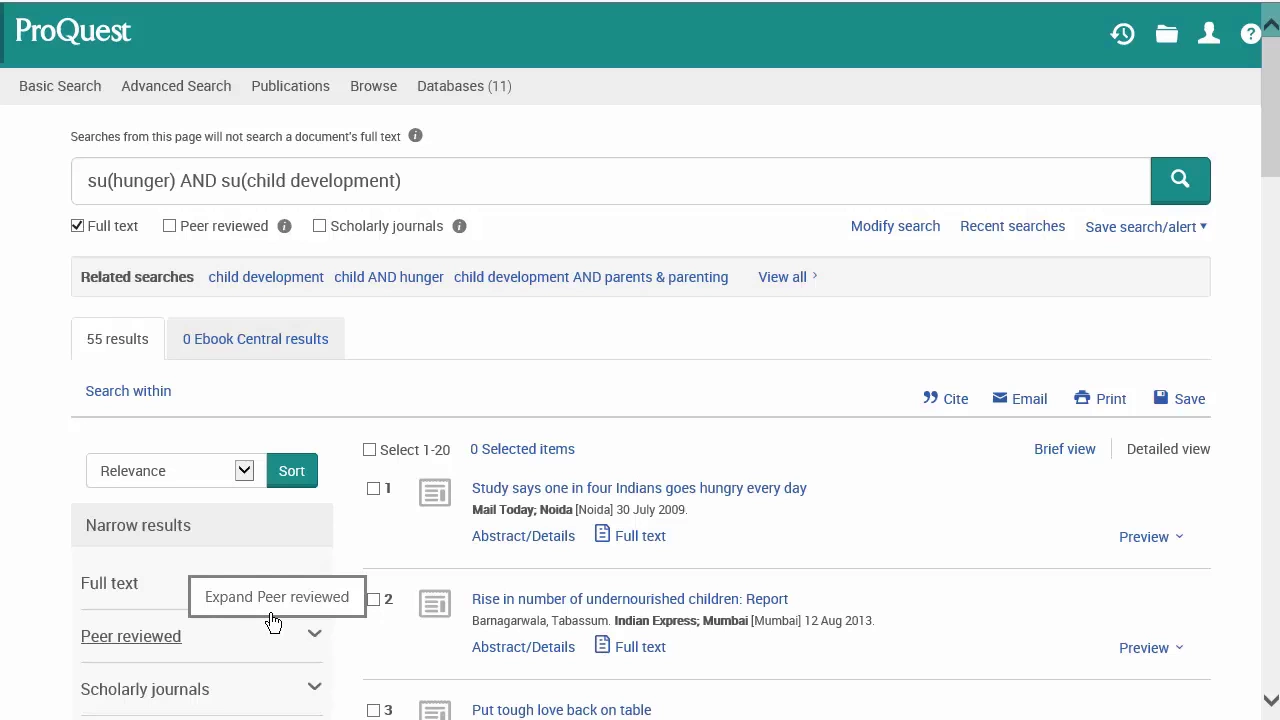Image resolution: width=1280 pixels, height=720 pixels.
Task: Open related search child AND hunger
Action: (388, 277)
